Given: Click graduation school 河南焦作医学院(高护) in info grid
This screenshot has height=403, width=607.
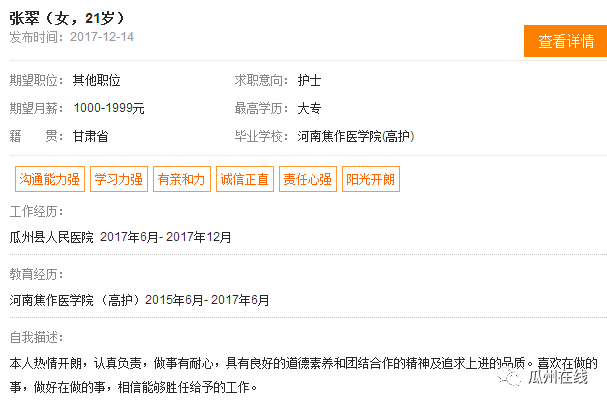Looking at the screenshot, I should [356, 136].
